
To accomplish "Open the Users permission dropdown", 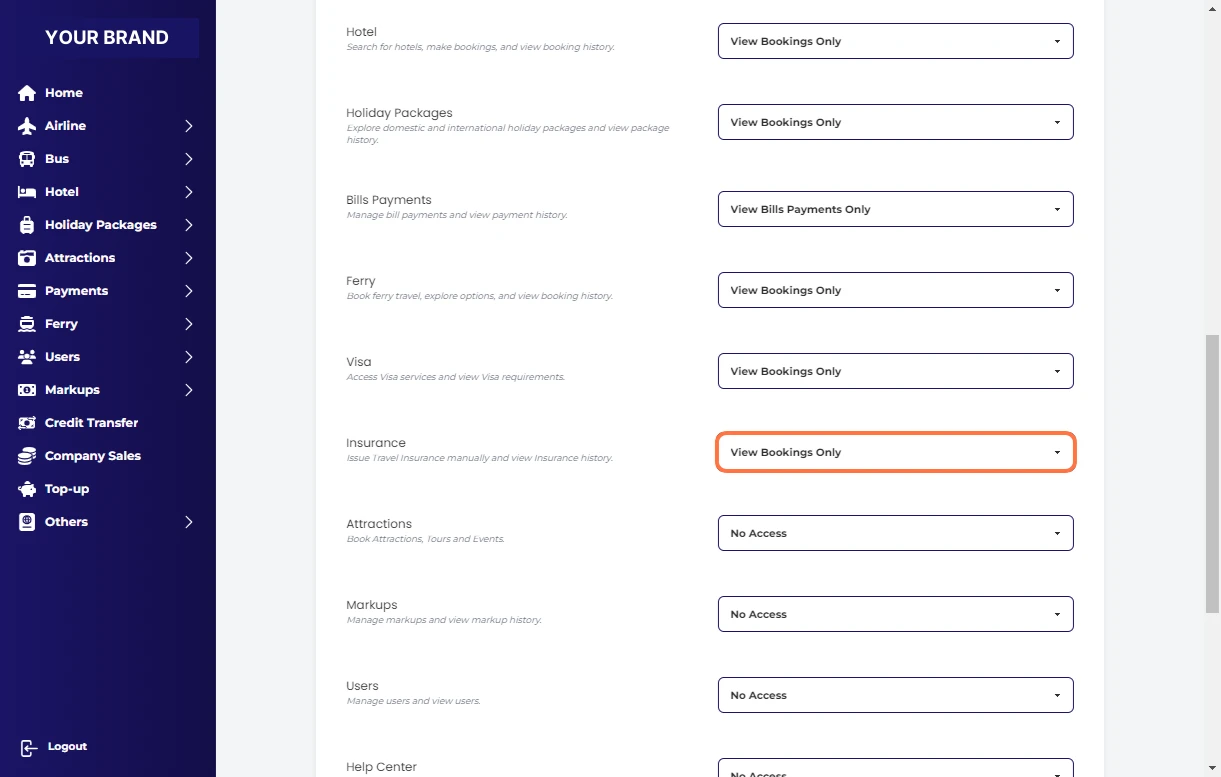I will (895, 695).
